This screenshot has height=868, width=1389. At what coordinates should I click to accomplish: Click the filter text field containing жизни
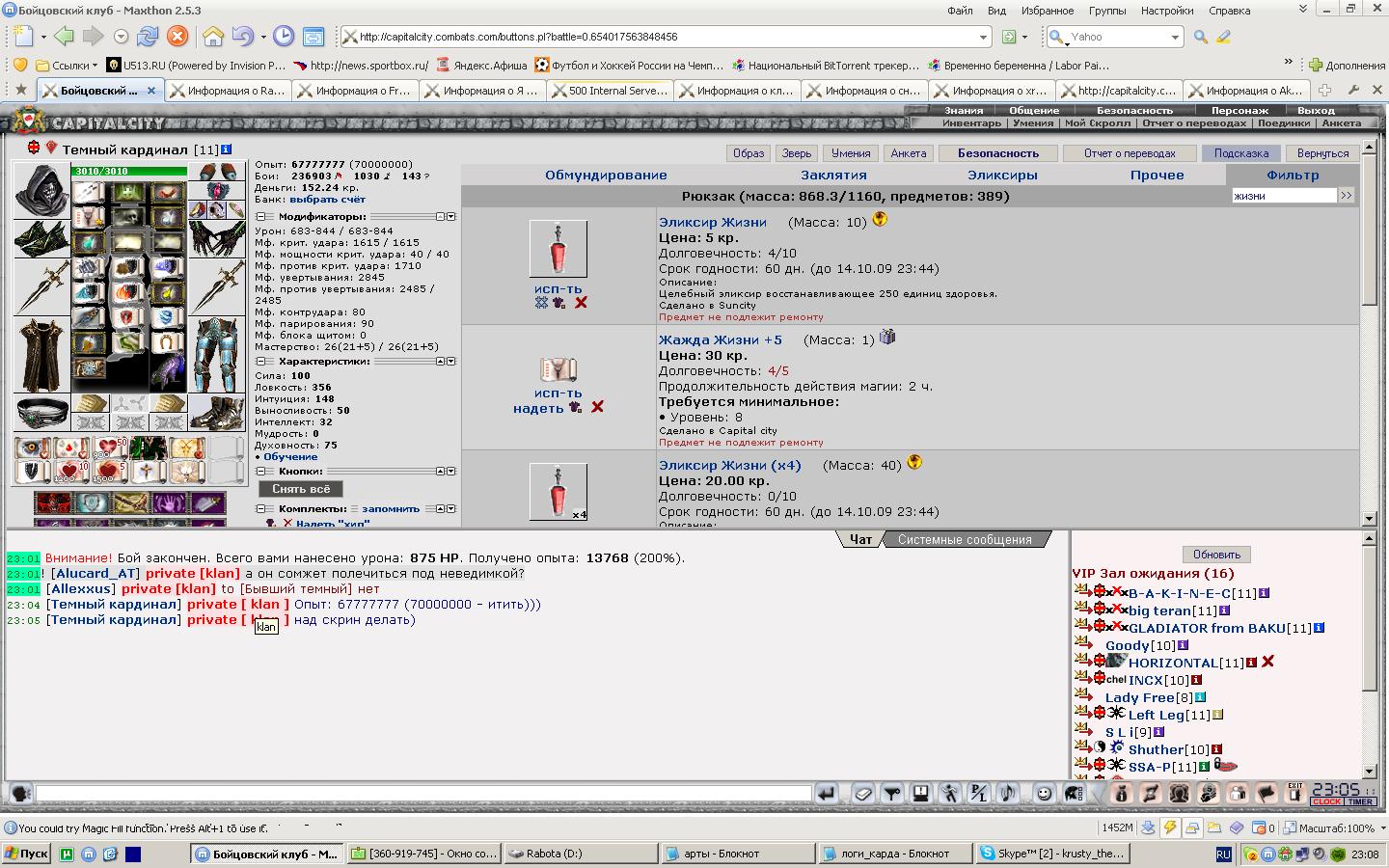pos(1284,196)
